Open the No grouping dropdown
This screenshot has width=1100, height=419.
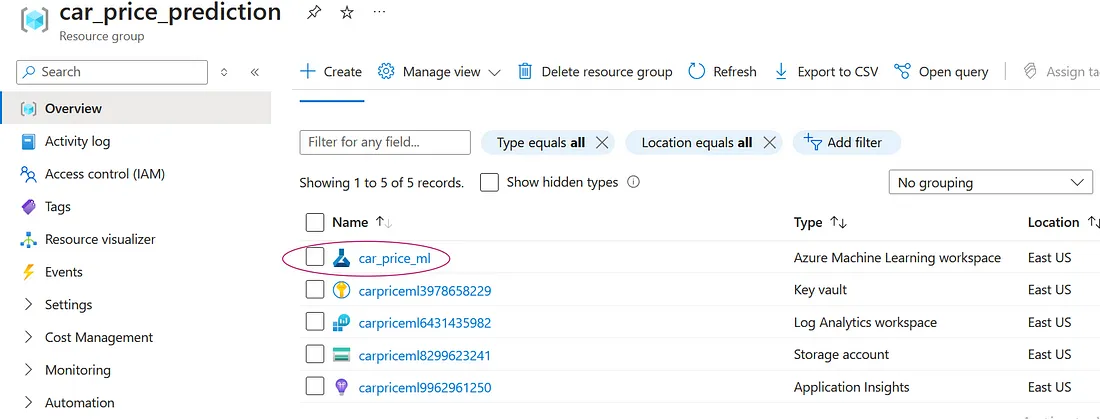(x=991, y=182)
